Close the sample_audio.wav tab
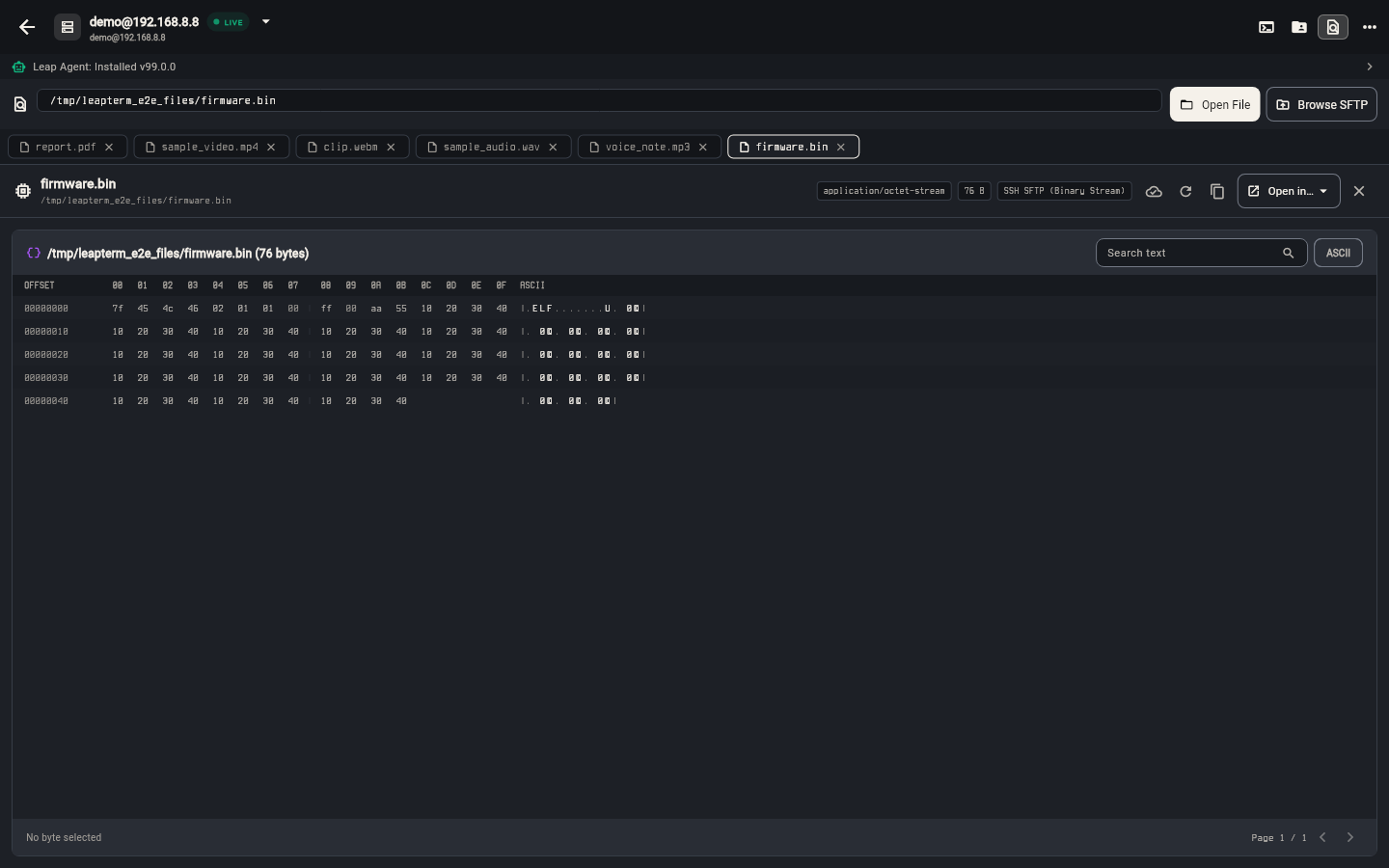 553,147
